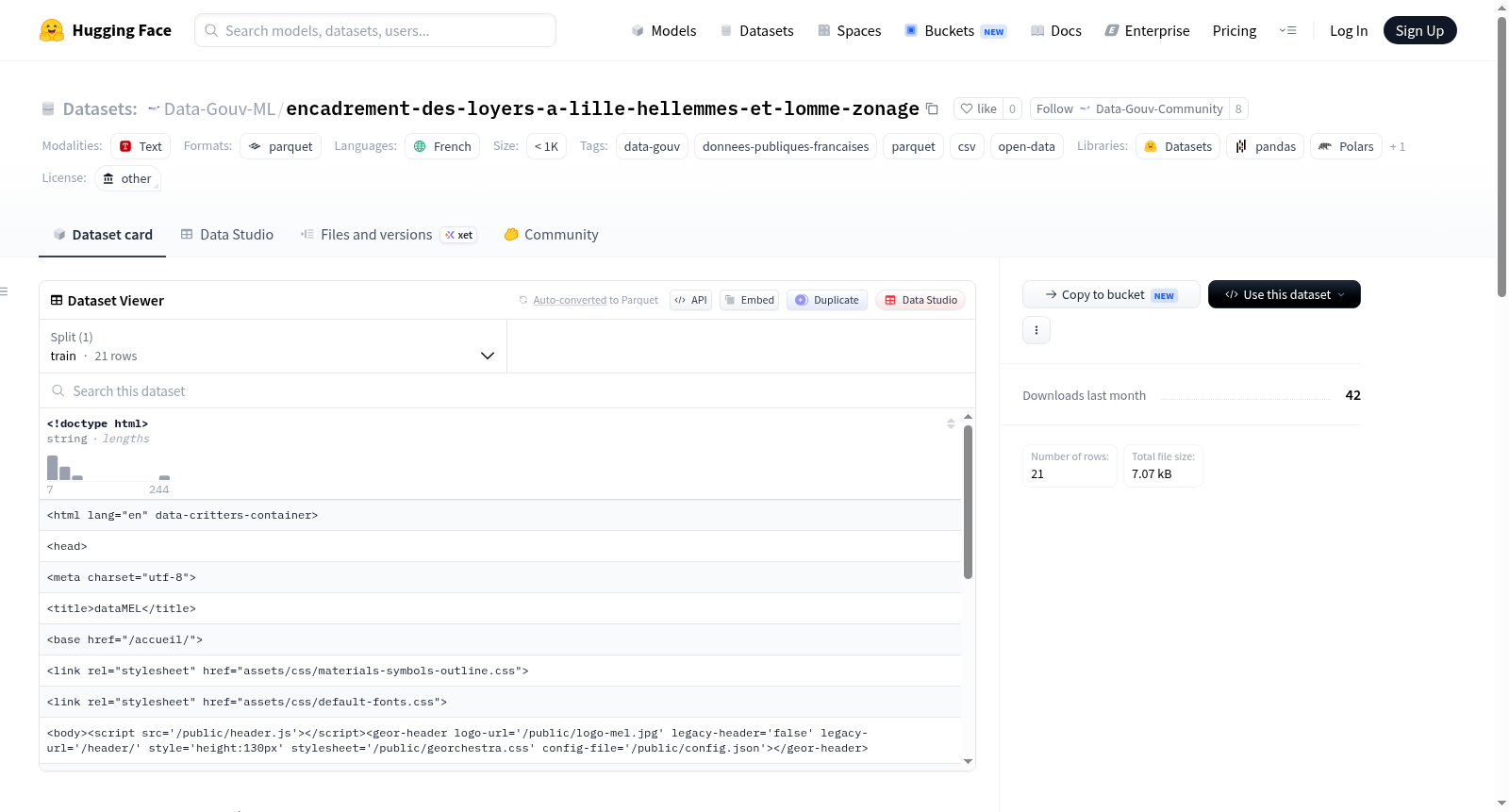Select the pandas library tag
Viewport: 1509px width, 812px height.
(x=1265, y=146)
